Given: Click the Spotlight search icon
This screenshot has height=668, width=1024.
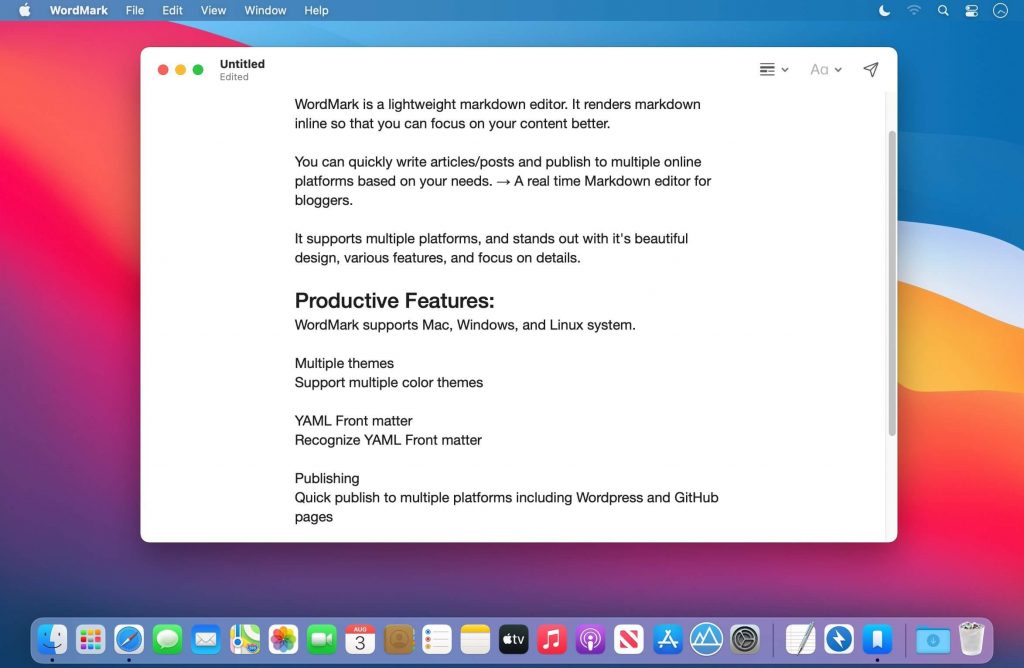Looking at the screenshot, I should [x=943, y=10].
